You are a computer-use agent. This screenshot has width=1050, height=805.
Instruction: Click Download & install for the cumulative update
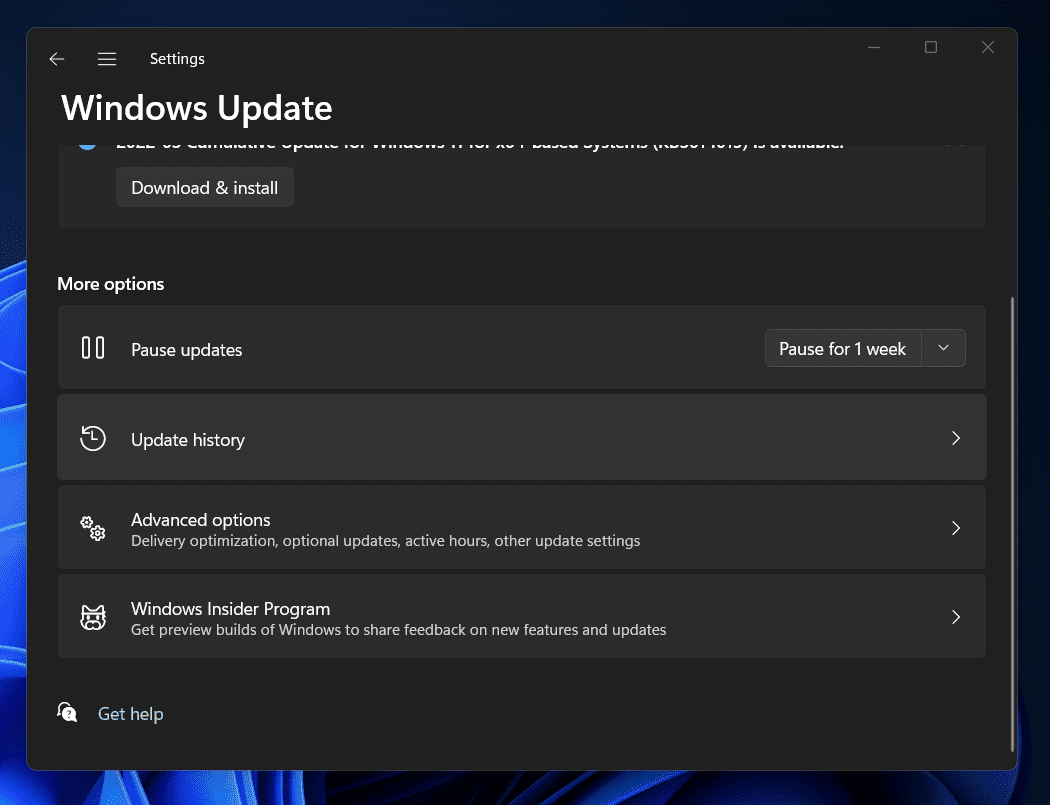(x=204, y=187)
